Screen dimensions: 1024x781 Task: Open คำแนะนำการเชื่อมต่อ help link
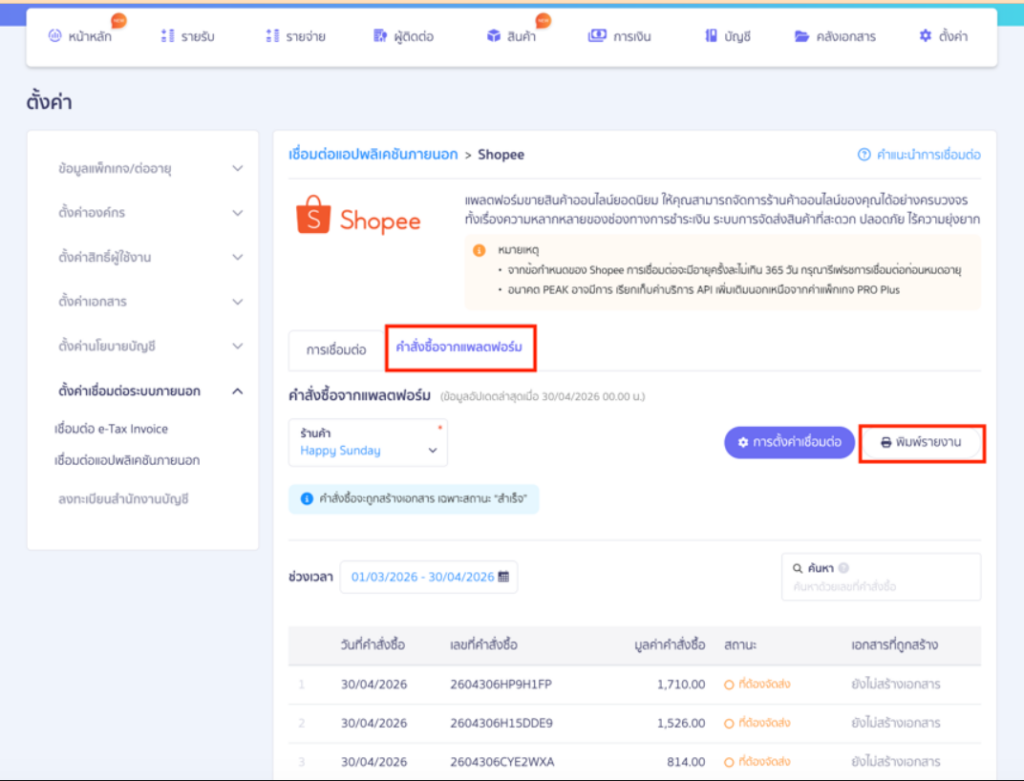click(919, 155)
